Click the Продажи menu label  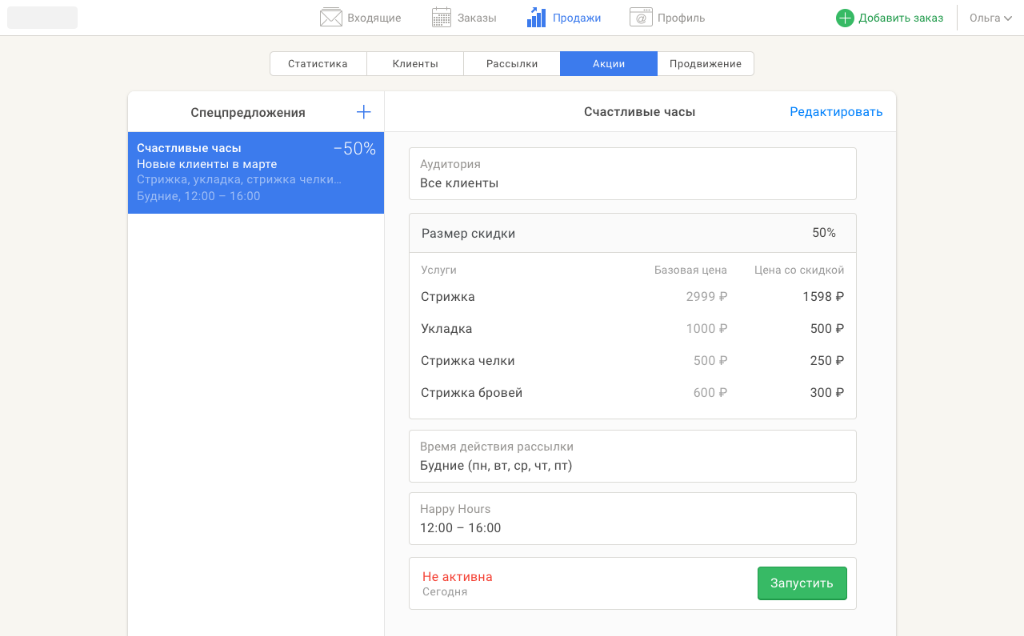(x=577, y=18)
